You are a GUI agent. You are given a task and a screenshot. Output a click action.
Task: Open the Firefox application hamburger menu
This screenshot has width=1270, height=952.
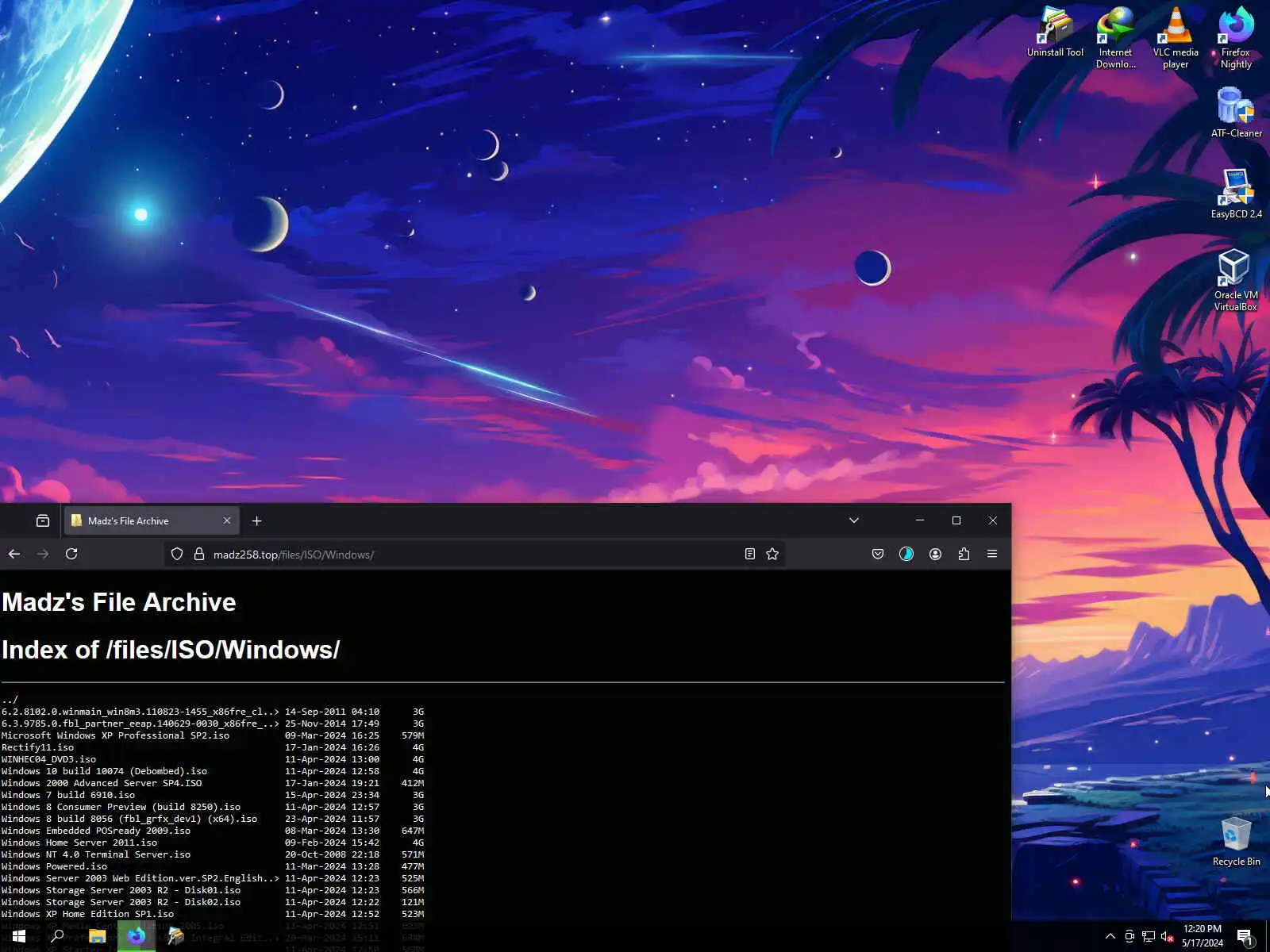pos(992,554)
